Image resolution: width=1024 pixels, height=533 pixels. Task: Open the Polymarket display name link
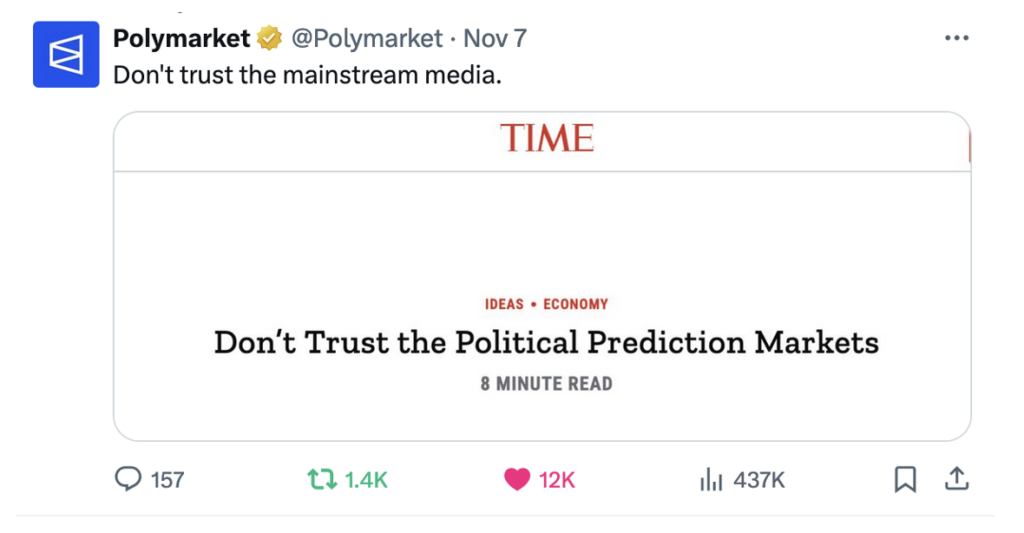click(181, 39)
